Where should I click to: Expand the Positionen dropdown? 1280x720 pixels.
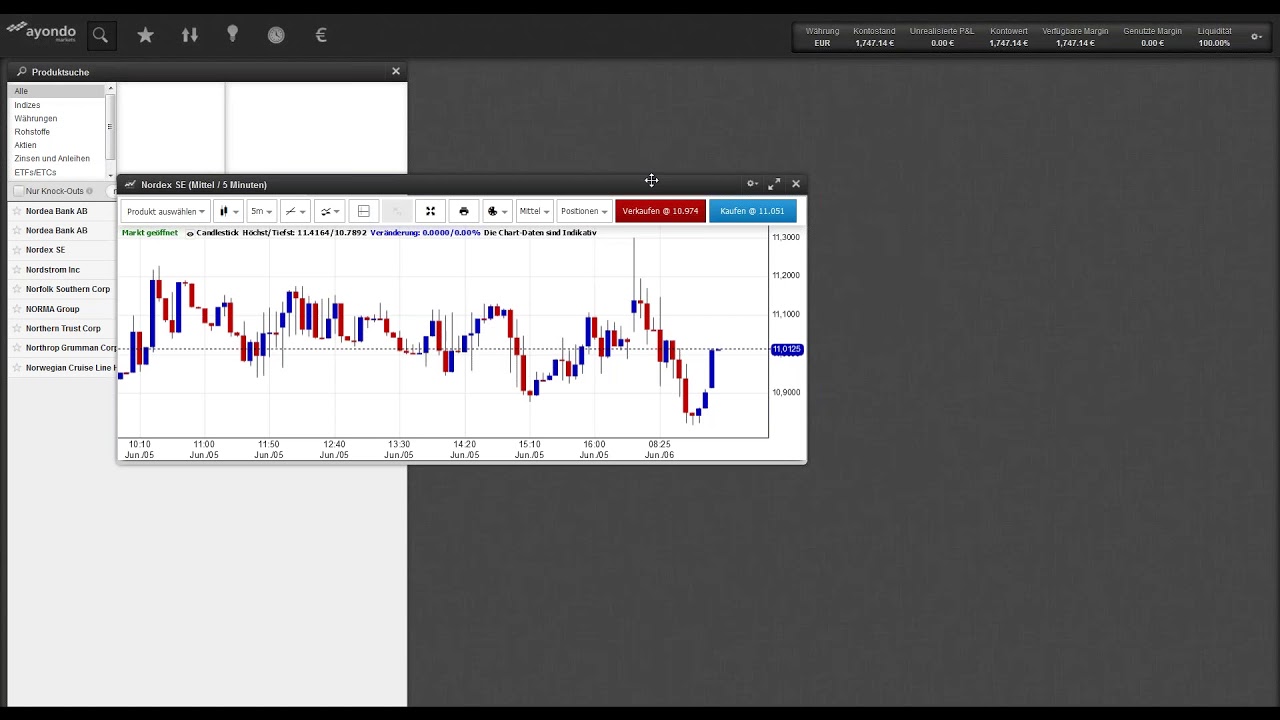point(584,211)
